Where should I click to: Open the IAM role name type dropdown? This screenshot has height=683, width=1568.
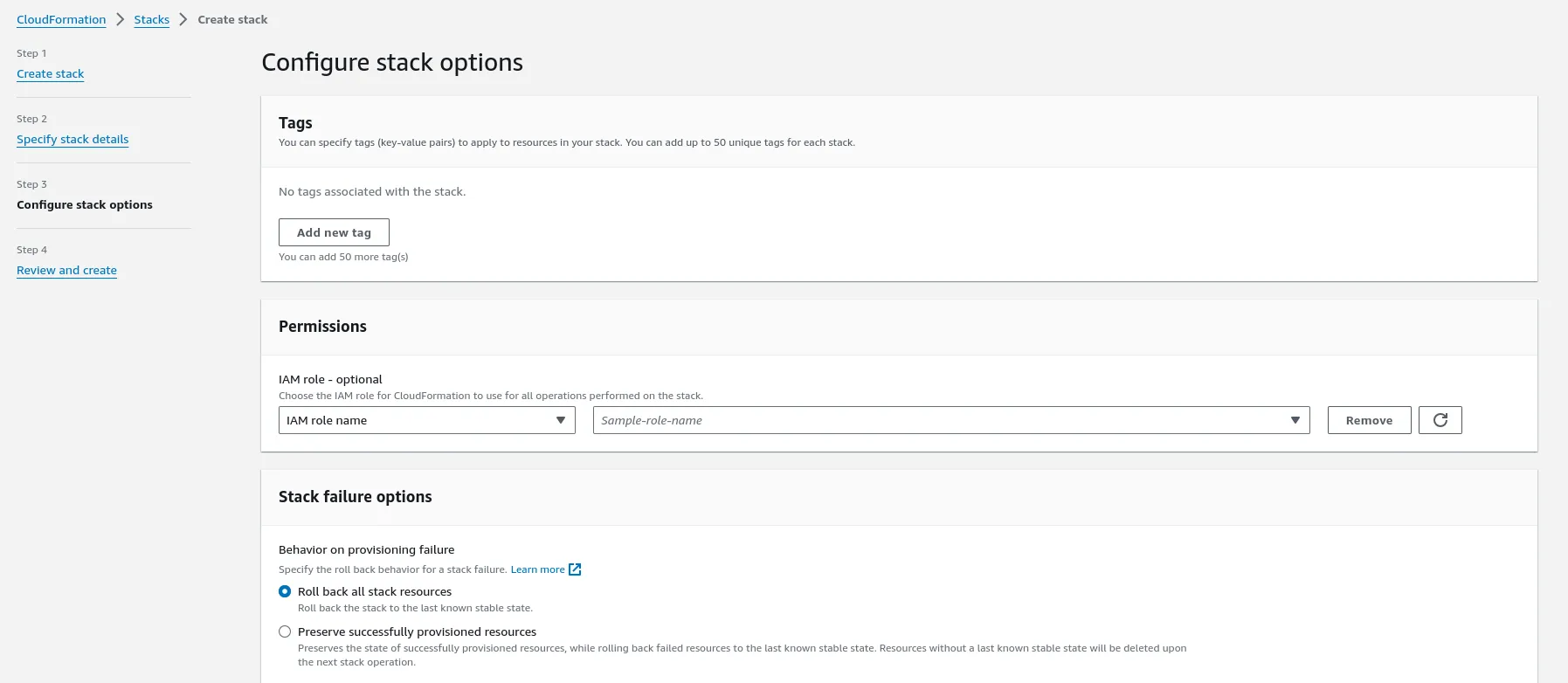coord(426,420)
